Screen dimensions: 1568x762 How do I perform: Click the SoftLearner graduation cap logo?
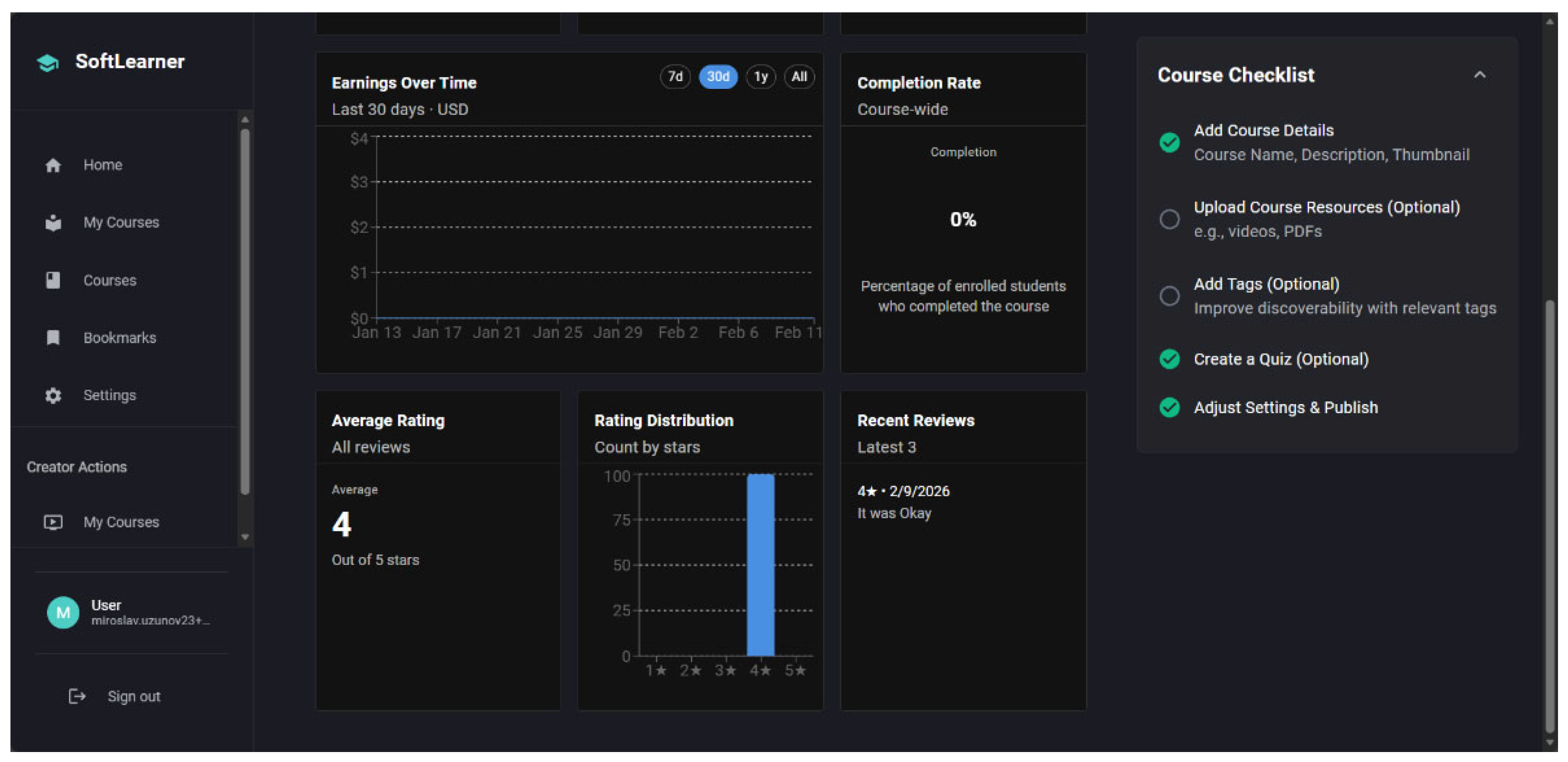click(48, 62)
